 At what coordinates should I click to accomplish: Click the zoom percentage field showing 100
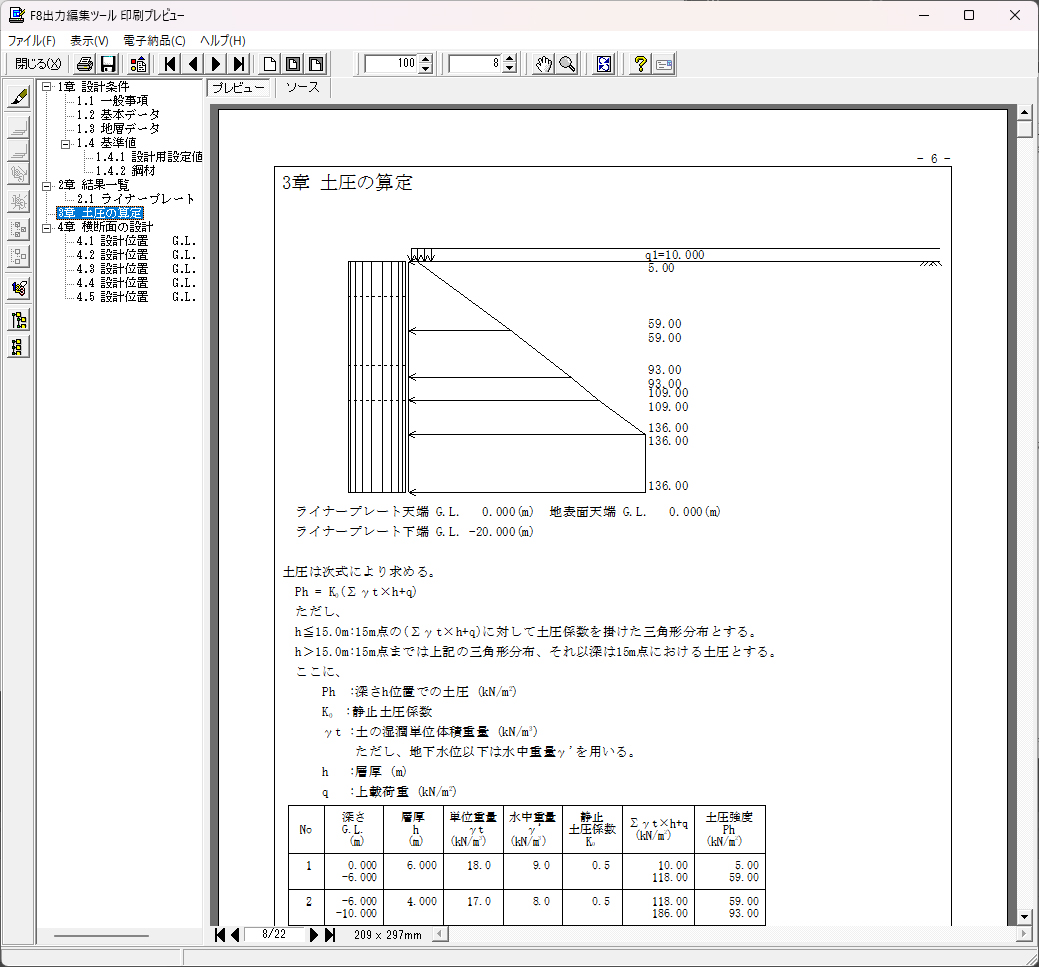pyautogui.click(x=392, y=64)
